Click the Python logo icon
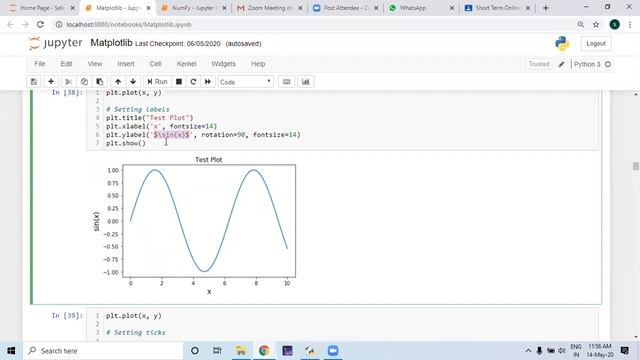 pyautogui.click(x=562, y=43)
